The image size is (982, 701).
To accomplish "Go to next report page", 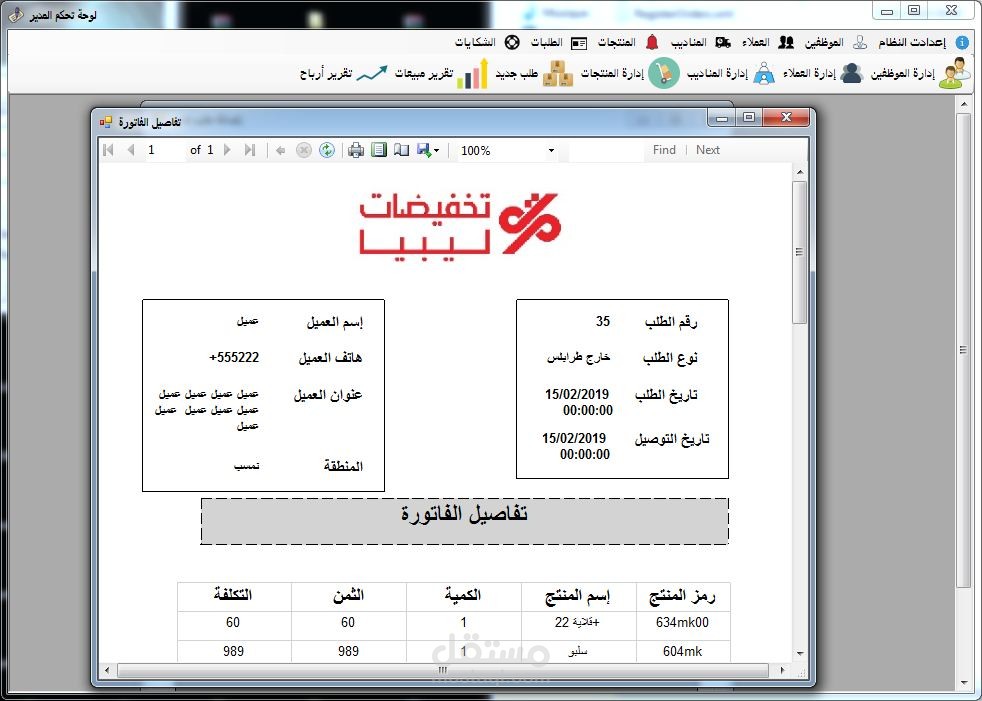I will (227, 150).
